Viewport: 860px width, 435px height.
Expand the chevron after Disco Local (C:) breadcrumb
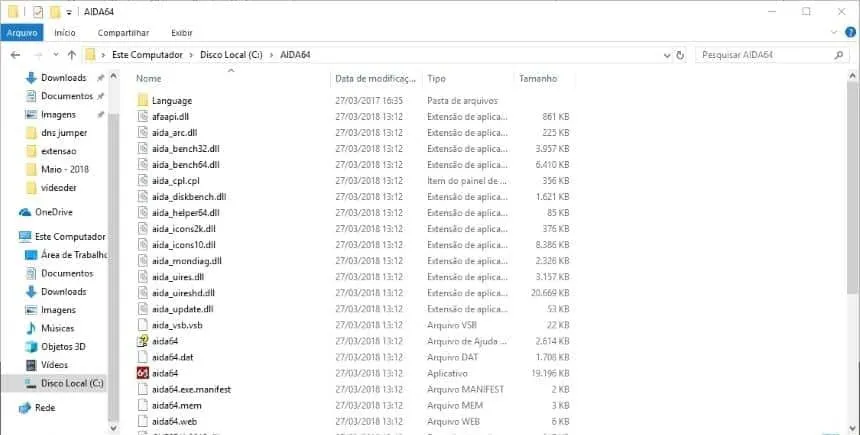271,55
